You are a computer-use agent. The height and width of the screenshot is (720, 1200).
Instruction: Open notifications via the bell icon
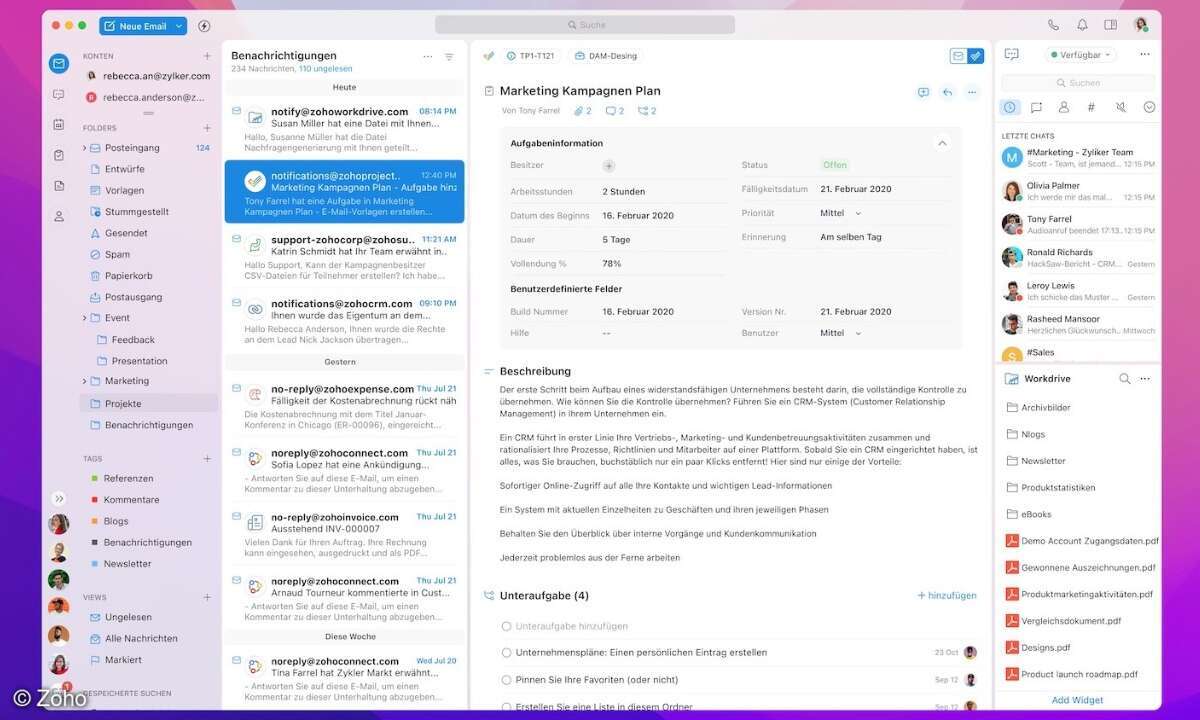pyautogui.click(x=1082, y=25)
